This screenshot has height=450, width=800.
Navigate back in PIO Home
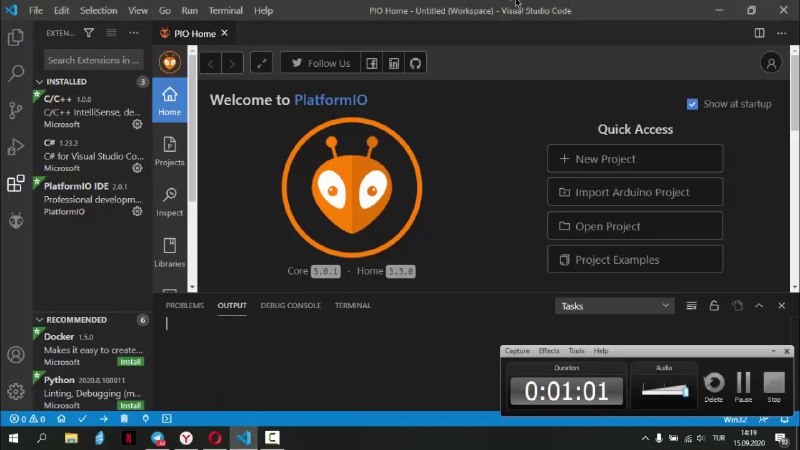(x=210, y=63)
